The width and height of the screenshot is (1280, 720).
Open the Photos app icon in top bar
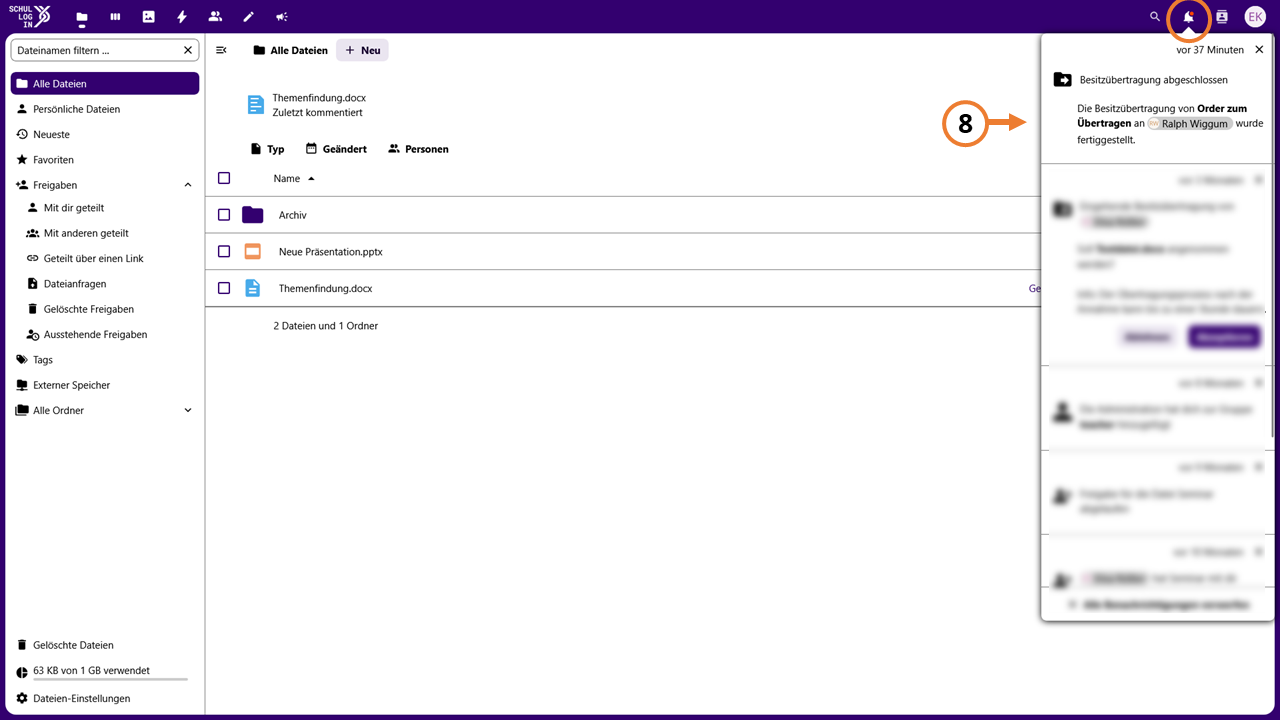point(148,17)
